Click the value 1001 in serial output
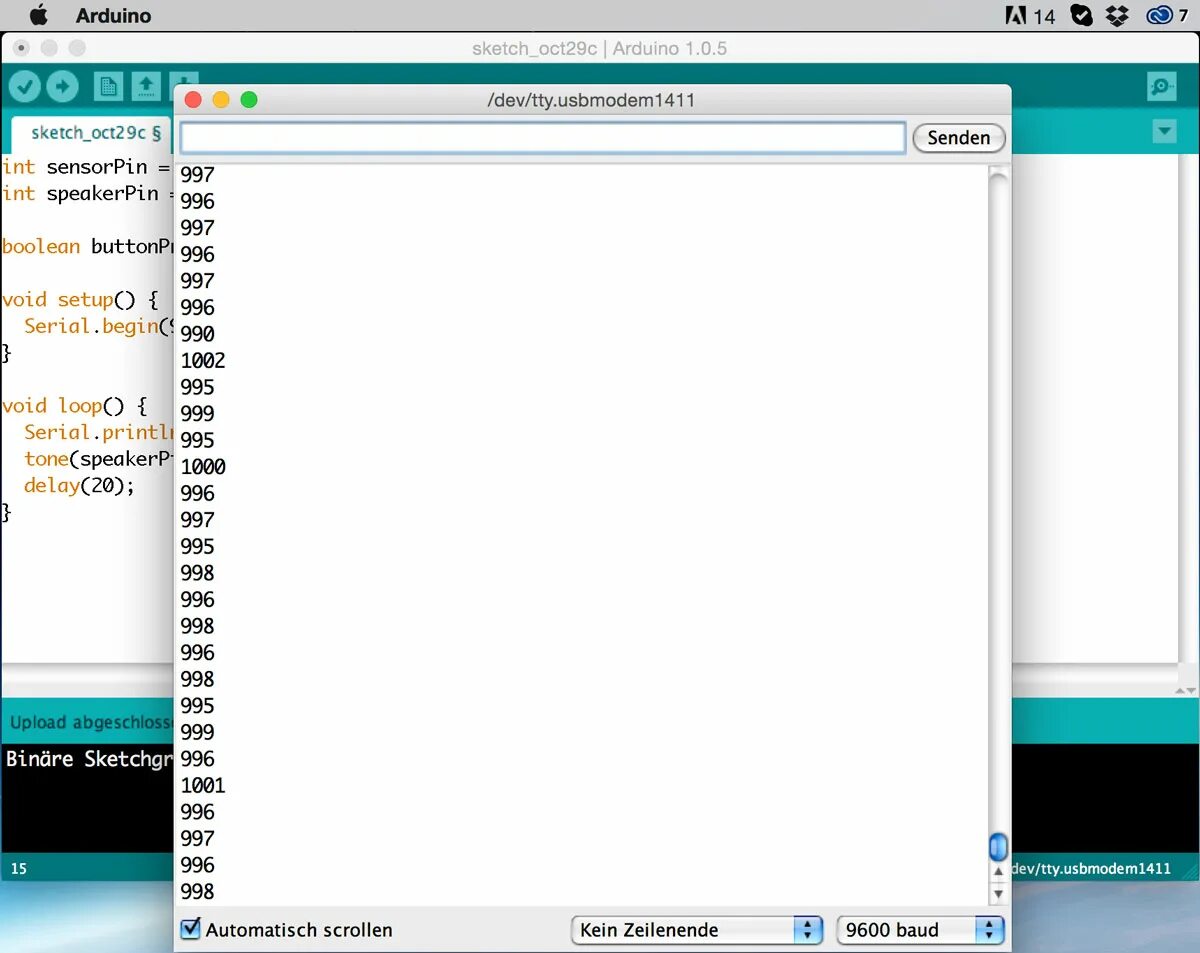 (203, 785)
